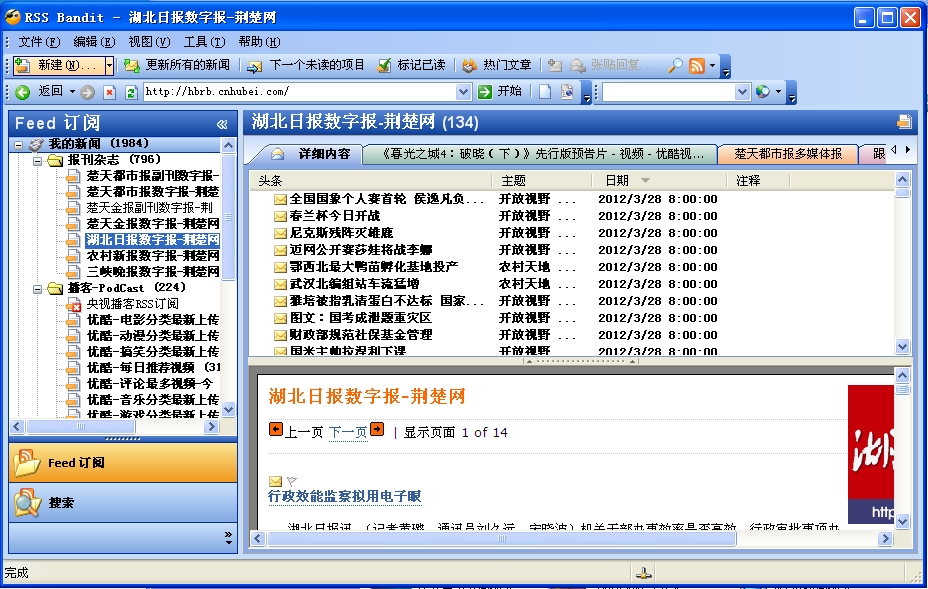Collapse the 播客-PodCast folder
Screen dimensions: 928x589
pyautogui.click(x=37, y=289)
